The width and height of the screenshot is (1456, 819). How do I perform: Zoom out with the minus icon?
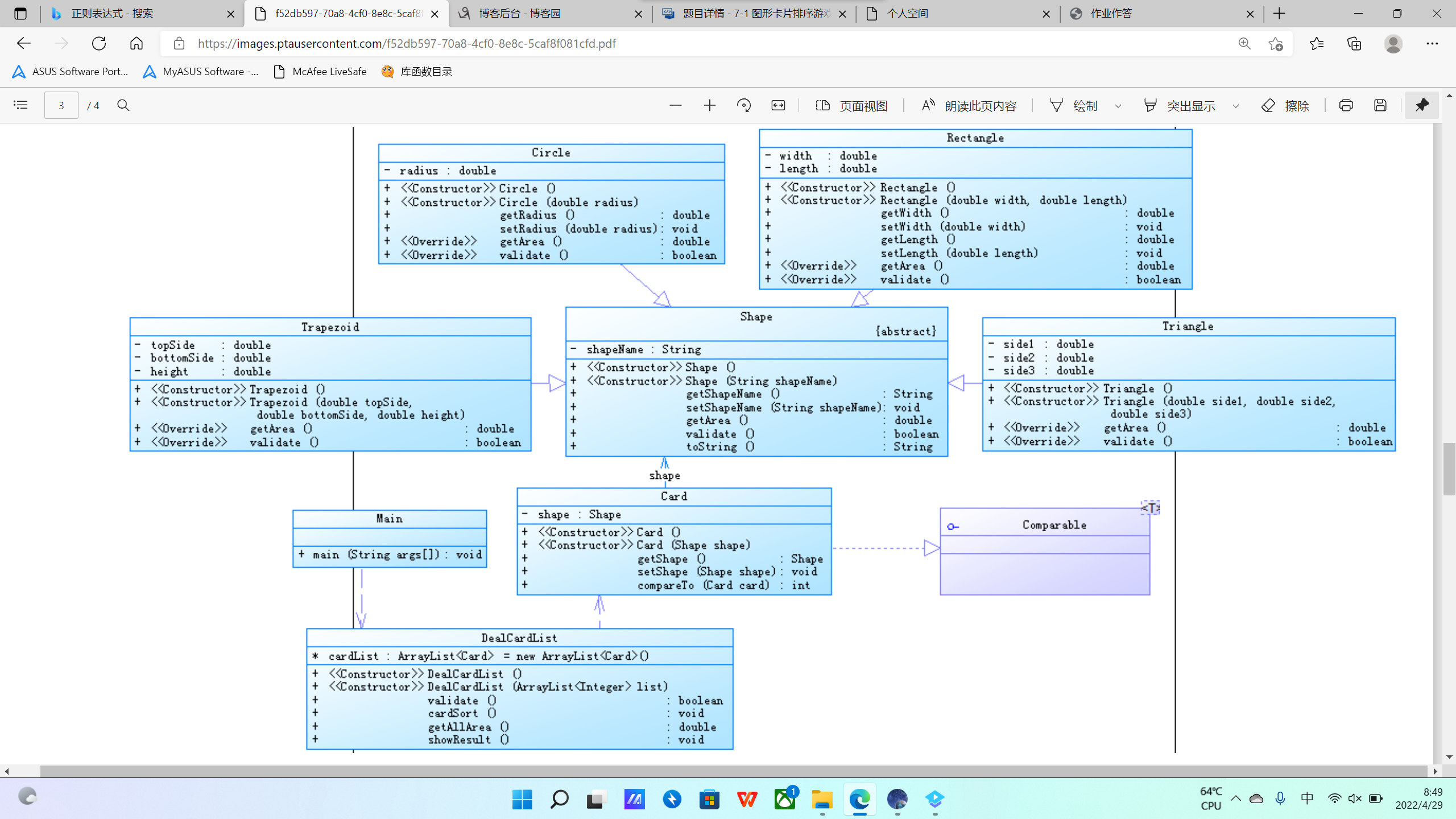point(675,105)
